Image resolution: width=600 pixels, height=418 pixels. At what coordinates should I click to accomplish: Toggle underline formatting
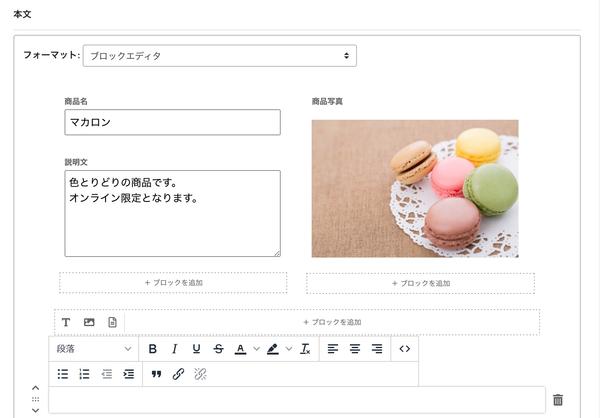click(x=196, y=349)
